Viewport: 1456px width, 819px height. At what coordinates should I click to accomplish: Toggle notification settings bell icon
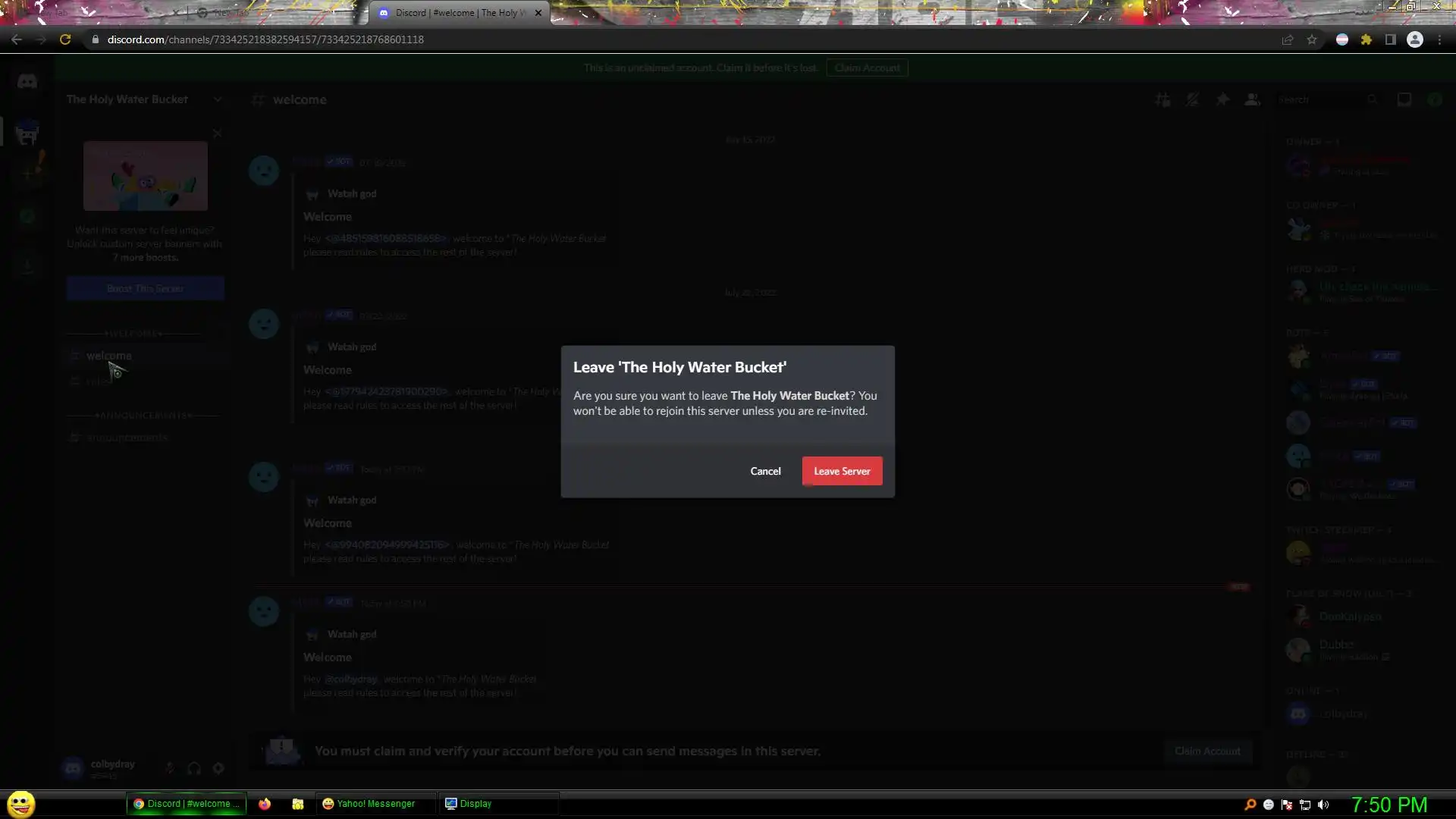click(1192, 99)
